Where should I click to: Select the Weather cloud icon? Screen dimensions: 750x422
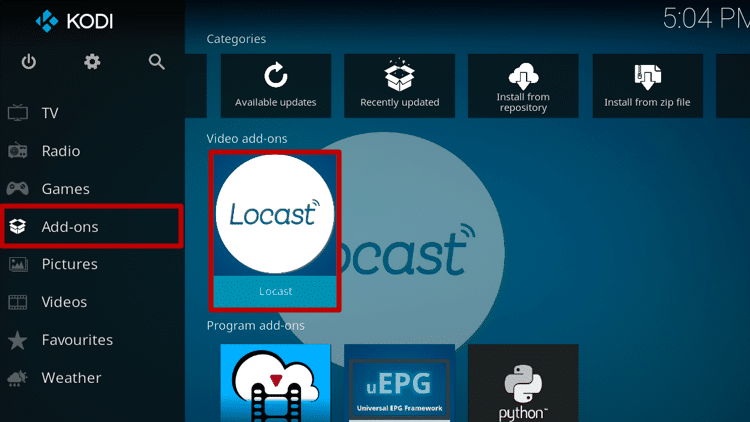coord(18,378)
